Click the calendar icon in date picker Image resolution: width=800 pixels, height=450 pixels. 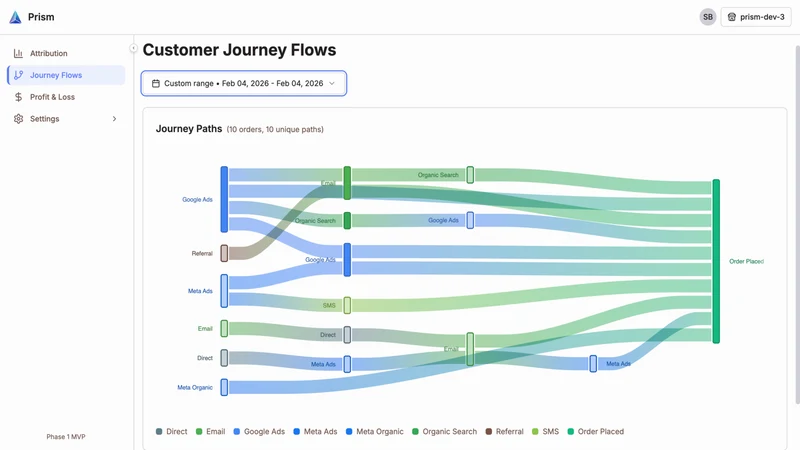(156, 83)
